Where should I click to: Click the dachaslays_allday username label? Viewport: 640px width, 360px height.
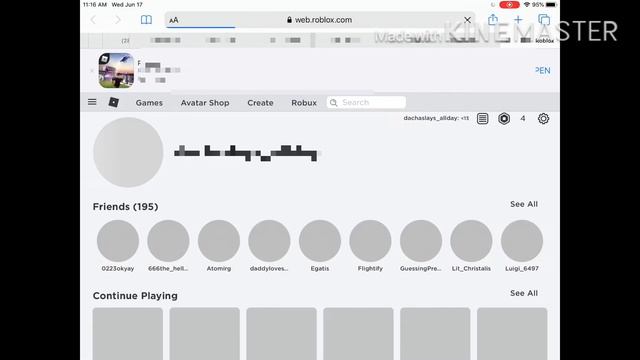click(x=436, y=118)
